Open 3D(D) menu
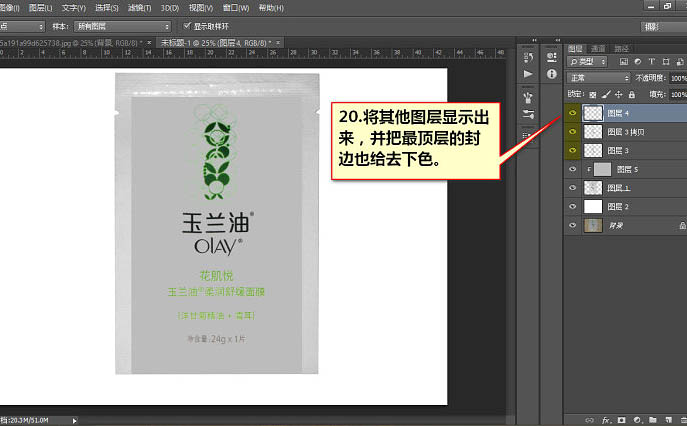Image resolution: width=687 pixels, height=426 pixels. coord(170,8)
